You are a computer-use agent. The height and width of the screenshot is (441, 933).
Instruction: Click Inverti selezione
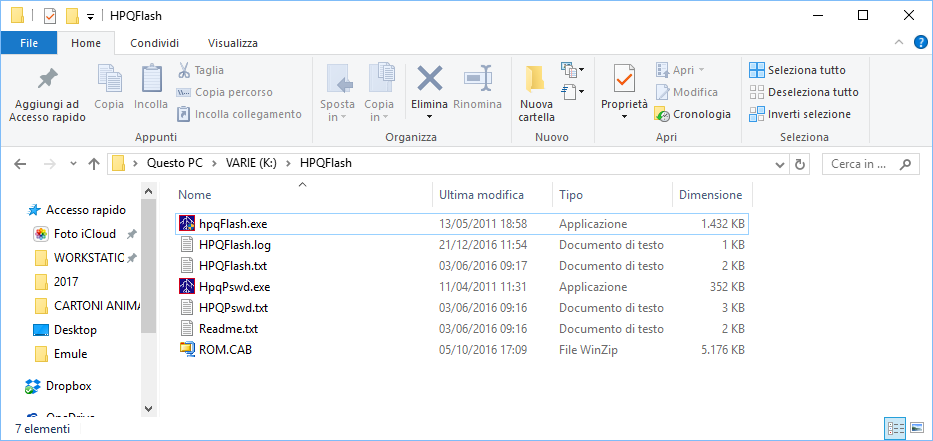point(800,114)
